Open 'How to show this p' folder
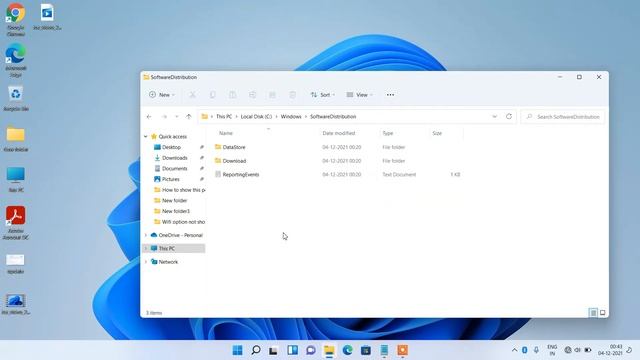This screenshot has width=640, height=360. (179, 190)
